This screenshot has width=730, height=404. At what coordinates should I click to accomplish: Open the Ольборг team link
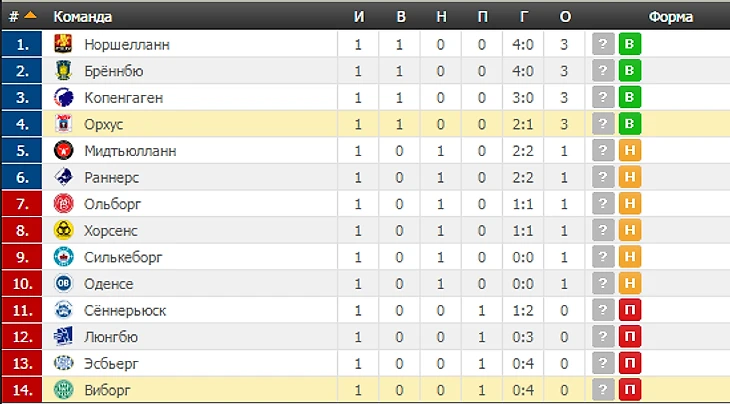(x=112, y=204)
